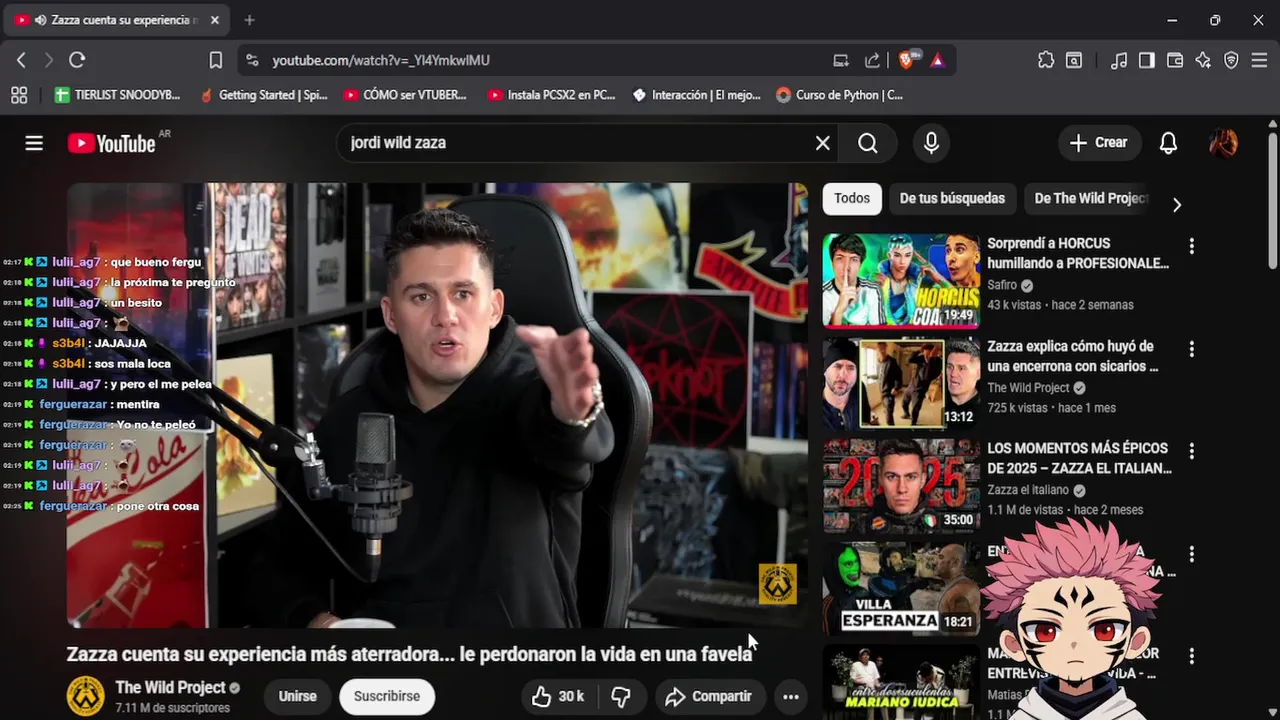Open options for LOS MOMENTOS MÁS ÉPICOS video

1191,451
